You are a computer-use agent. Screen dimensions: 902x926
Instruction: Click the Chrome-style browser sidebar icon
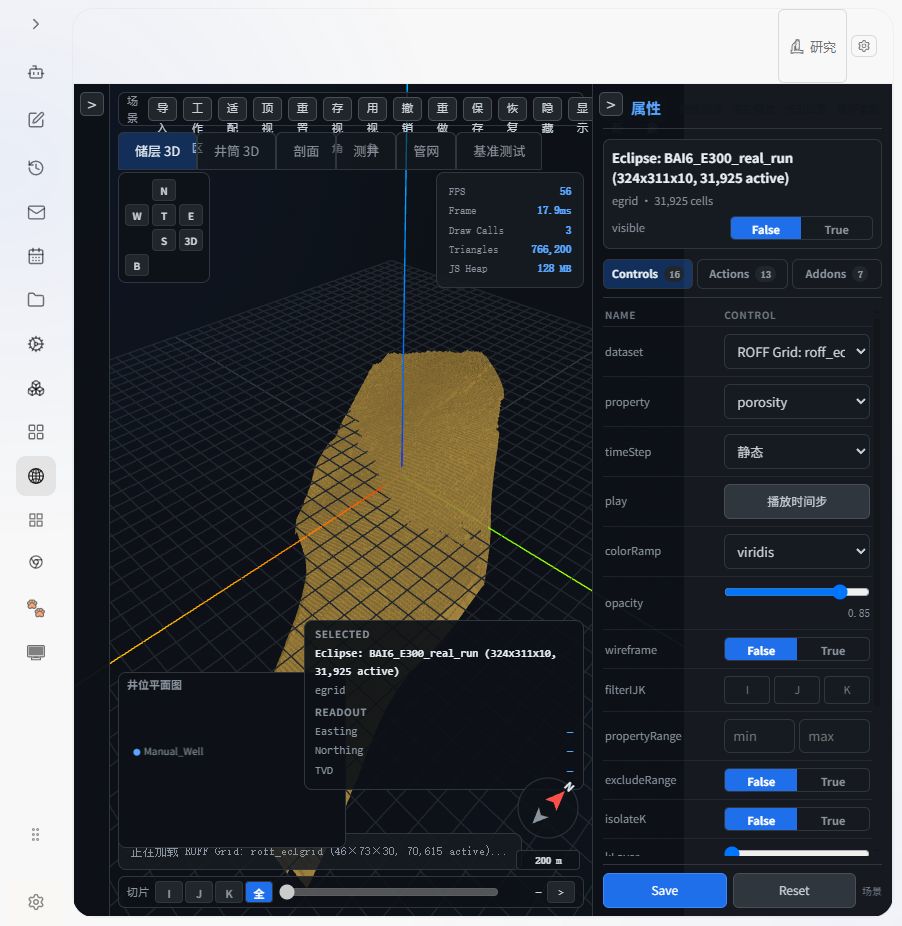(x=36, y=562)
